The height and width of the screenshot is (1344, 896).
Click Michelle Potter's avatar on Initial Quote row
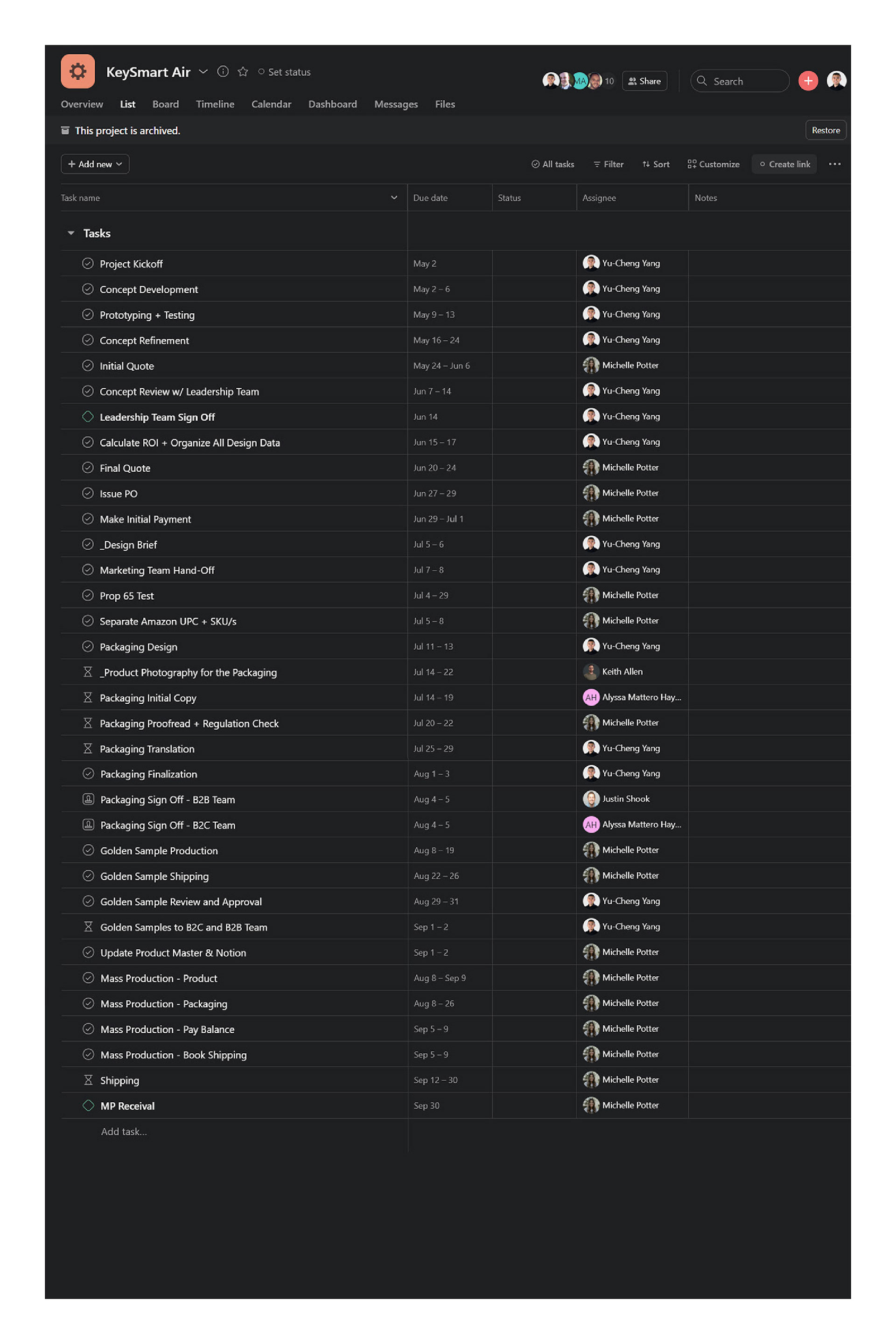click(x=591, y=365)
